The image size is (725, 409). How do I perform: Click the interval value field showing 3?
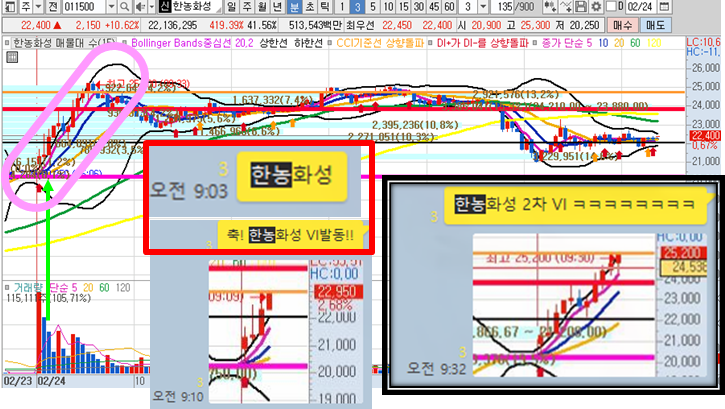pyautogui.click(x=468, y=6)
